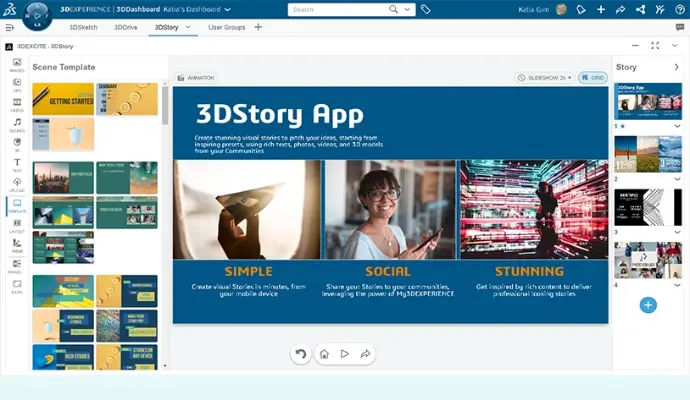This screenshot has width=690, height=400.
Task: Open the collaboration network icon
Action: point(640,9)
